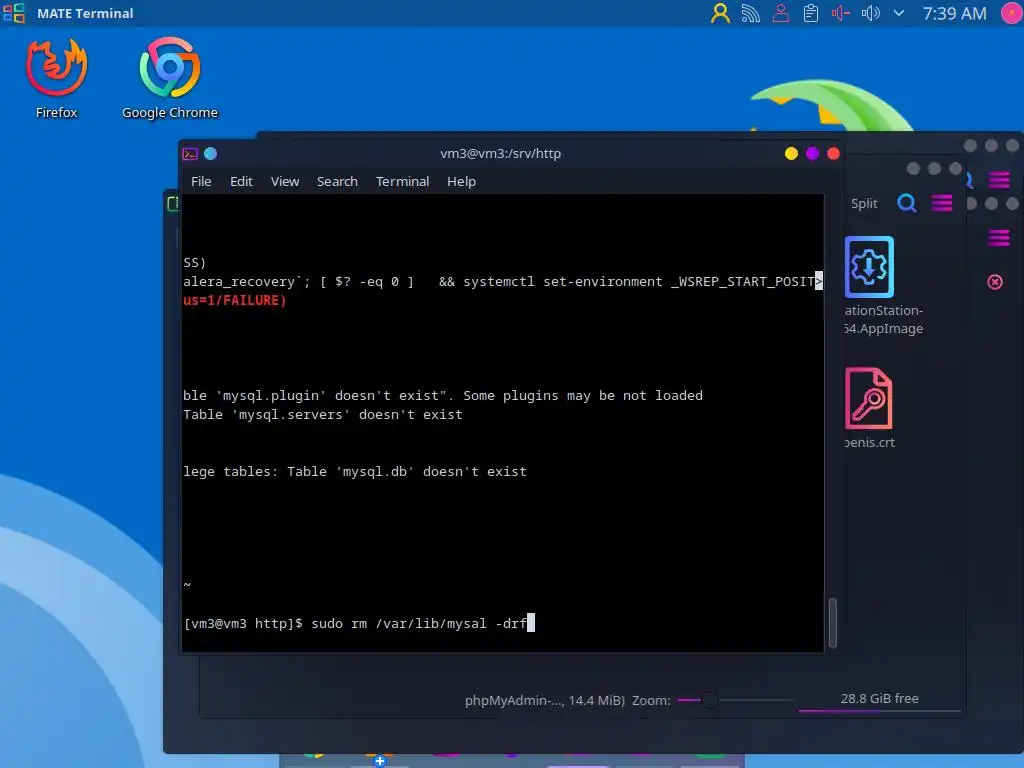Click the 'mysql.db' doesn't exist line

[355, 472]
